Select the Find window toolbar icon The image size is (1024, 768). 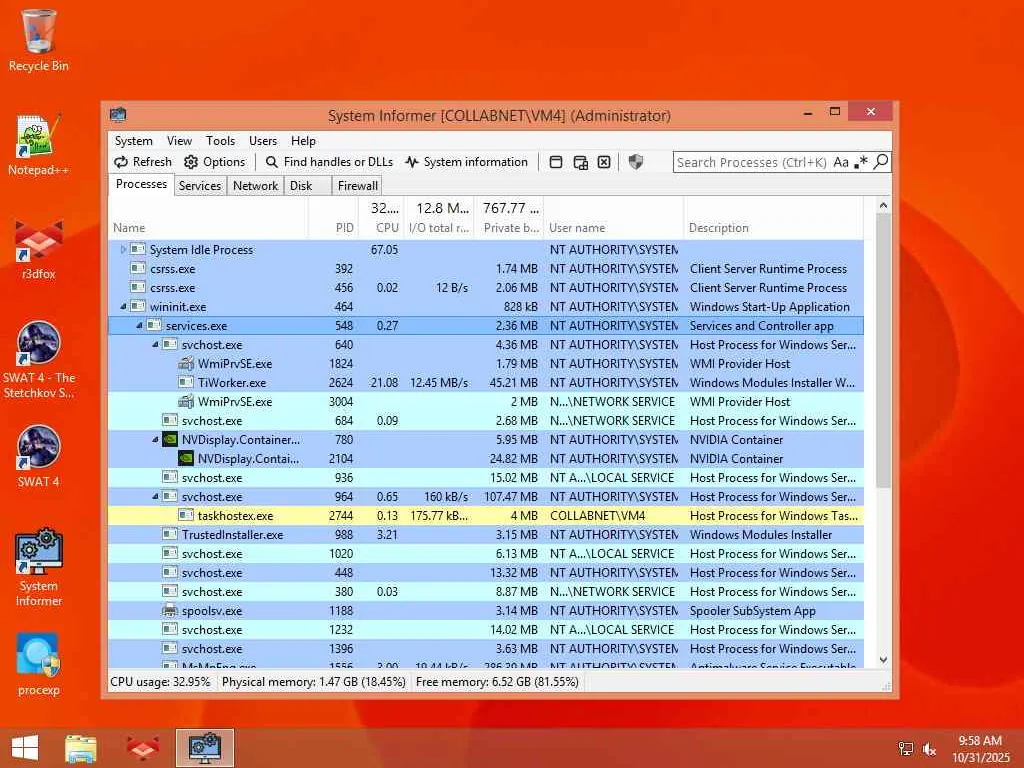click(x=556, y=162)
